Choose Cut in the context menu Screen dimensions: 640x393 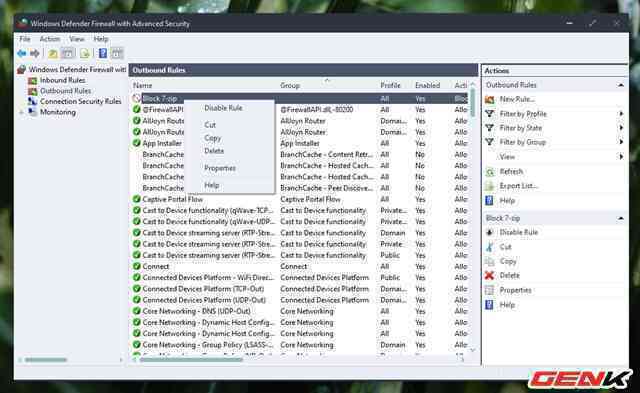210,125
